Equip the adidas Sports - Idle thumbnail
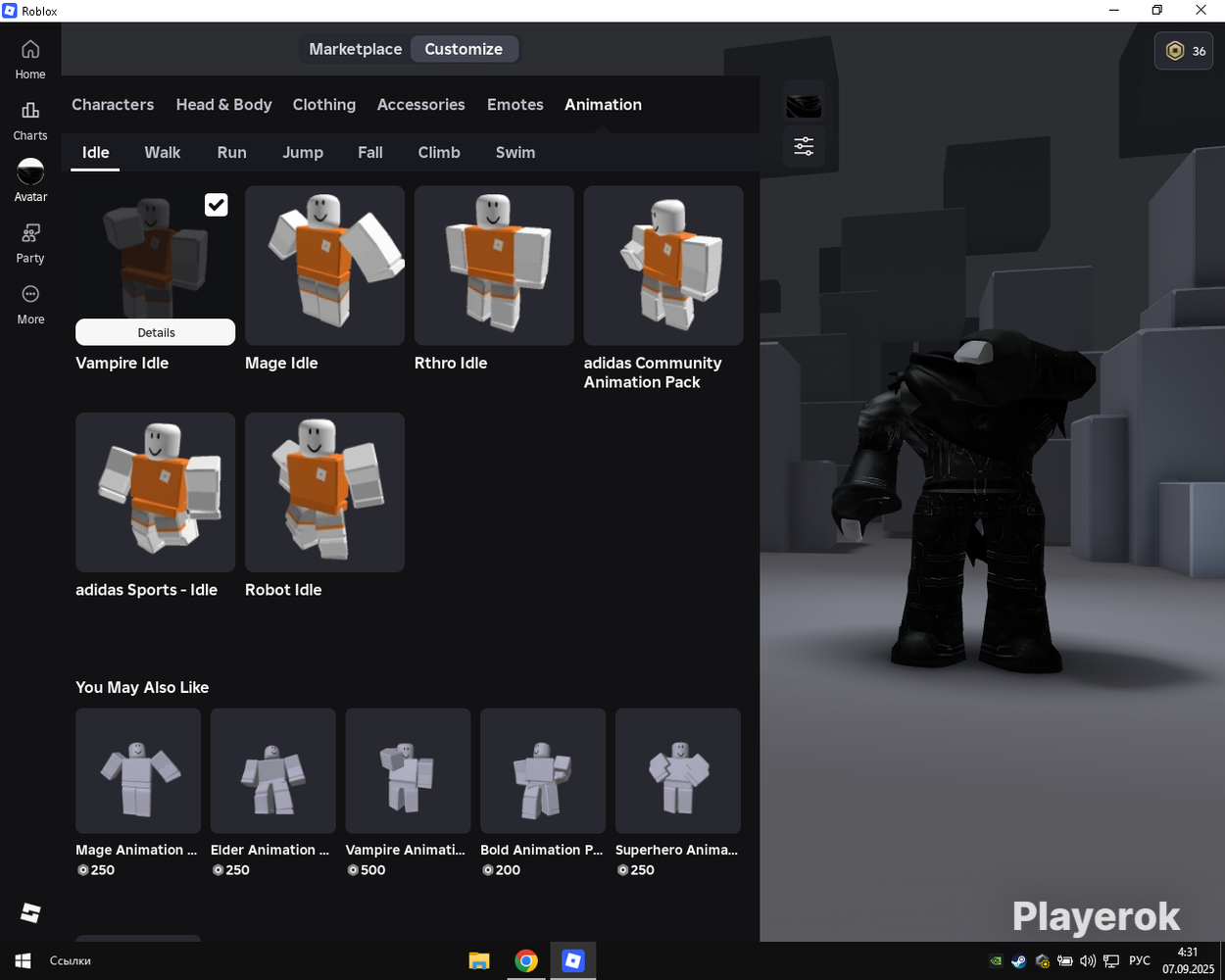The image size is (1225, 980). (x=155, y=492)
